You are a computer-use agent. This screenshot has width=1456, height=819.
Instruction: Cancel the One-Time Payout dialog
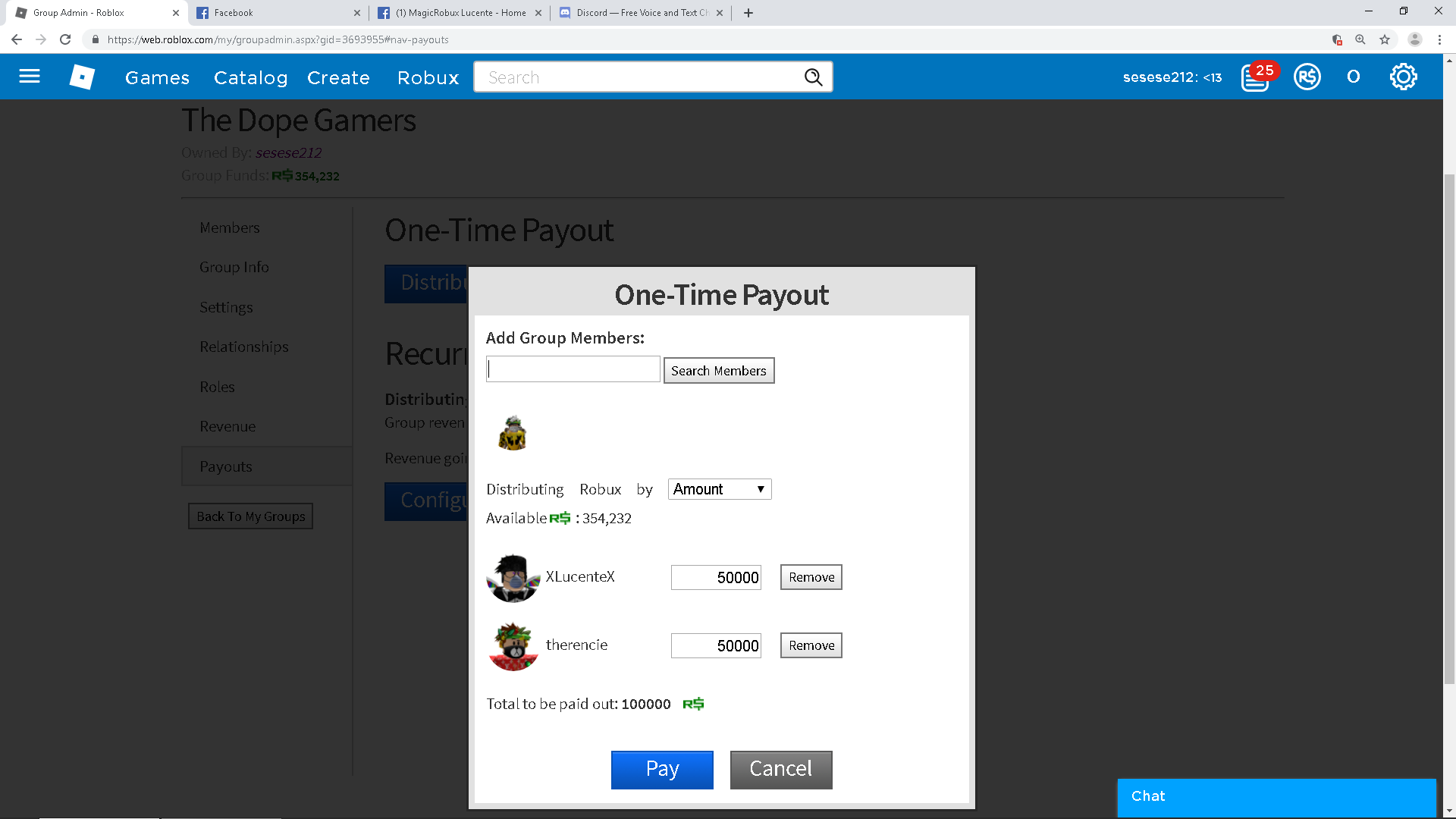tap(781, 770)
